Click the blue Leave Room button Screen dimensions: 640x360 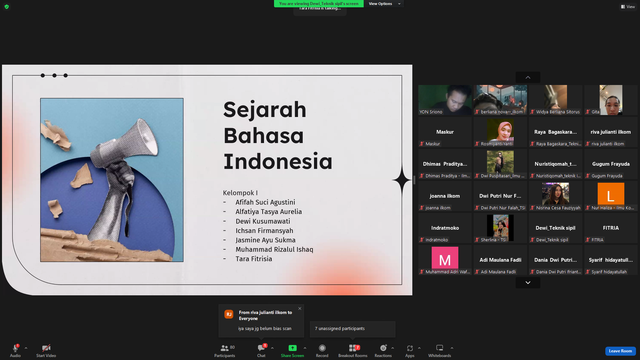620,351
